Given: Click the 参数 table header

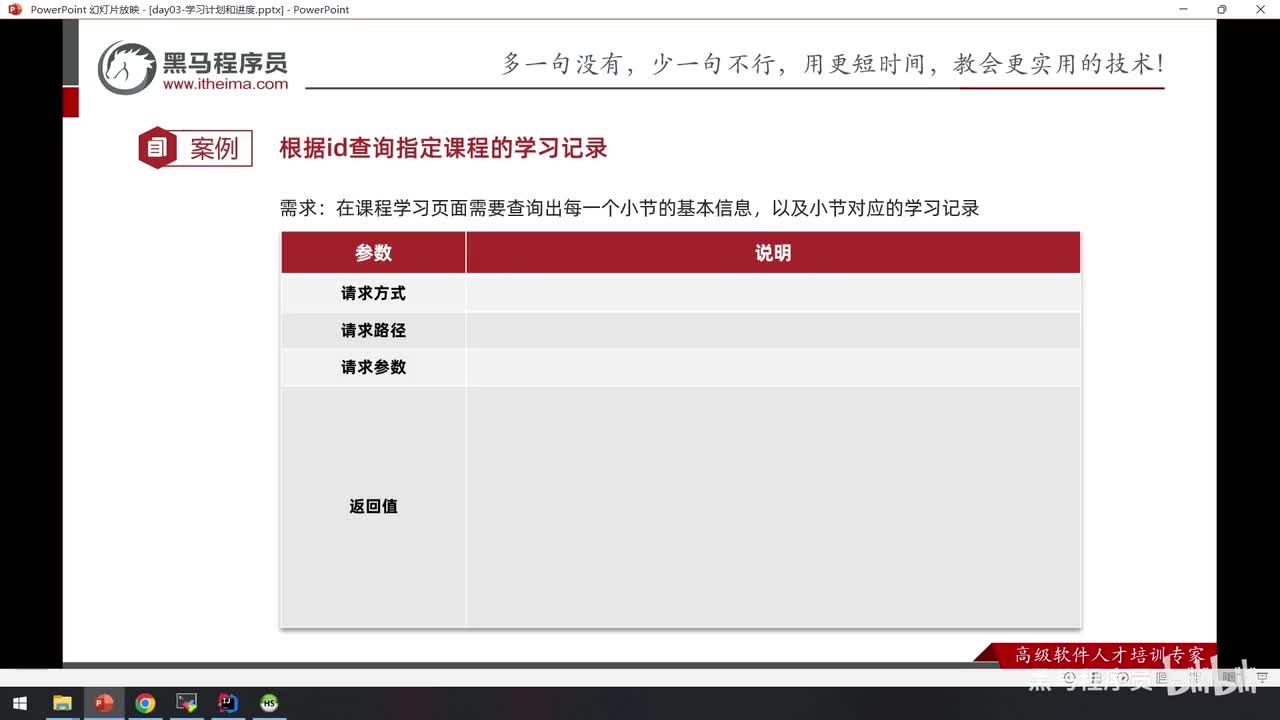Looking at the screenshot, I should (373, 253).
